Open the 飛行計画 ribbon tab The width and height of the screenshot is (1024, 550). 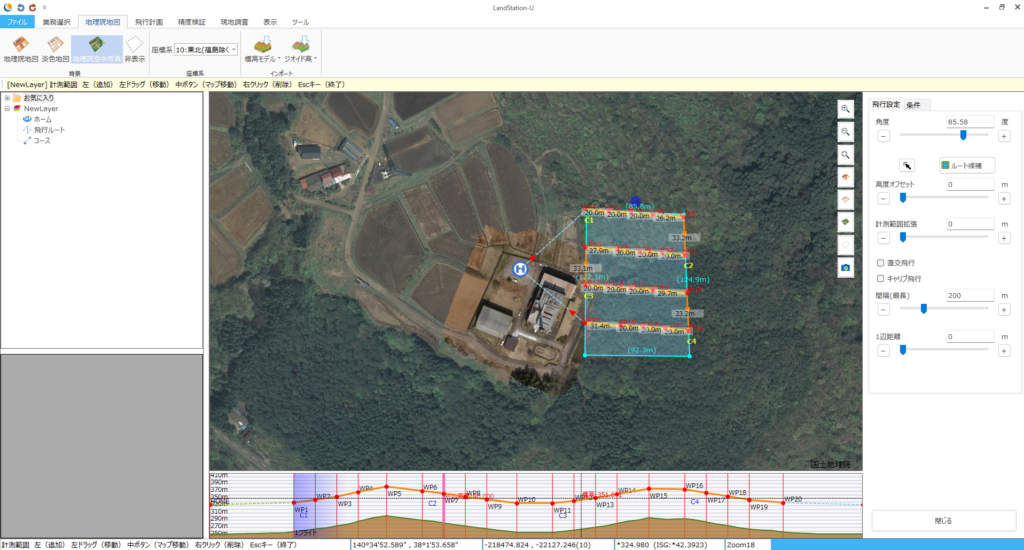click(148, 21)
